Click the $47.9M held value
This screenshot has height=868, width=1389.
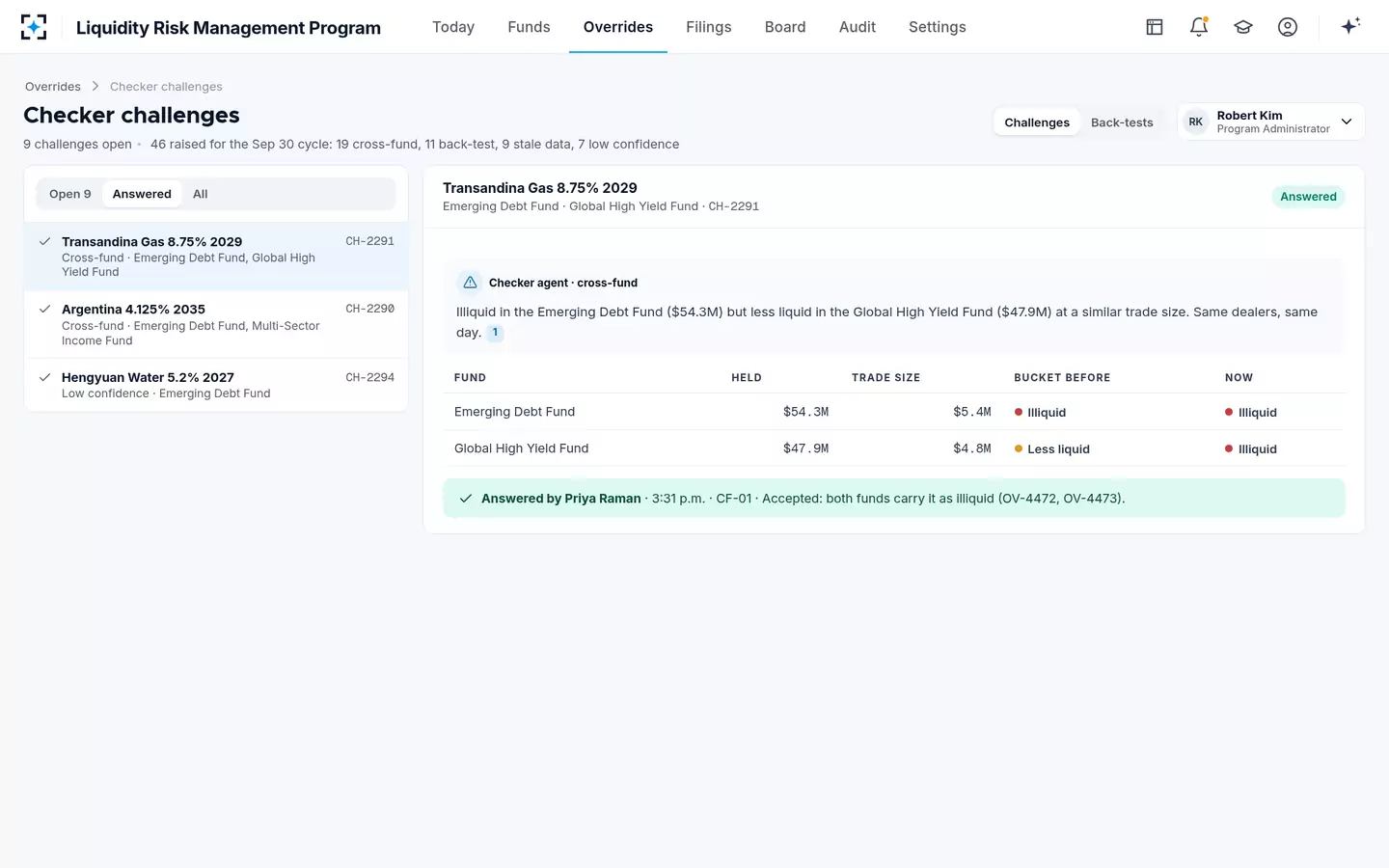tap(805, 448)
